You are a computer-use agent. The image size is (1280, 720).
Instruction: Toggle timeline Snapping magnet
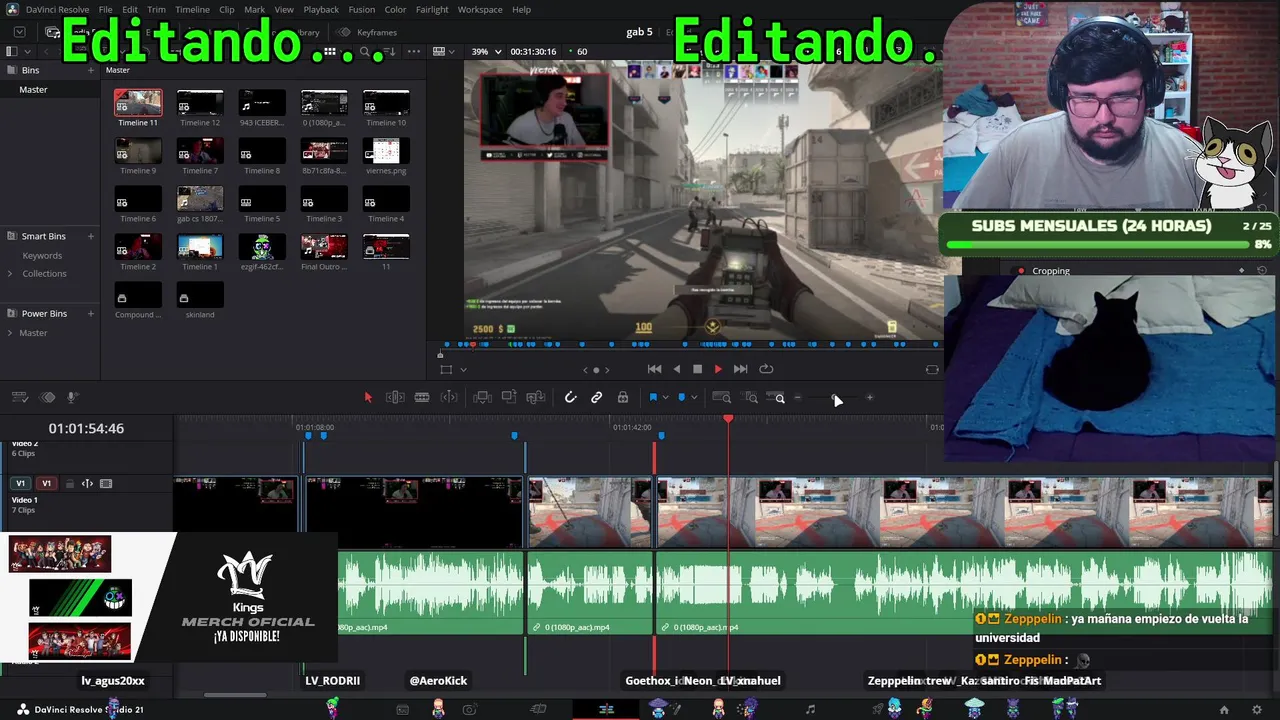(x=570, y=397)
